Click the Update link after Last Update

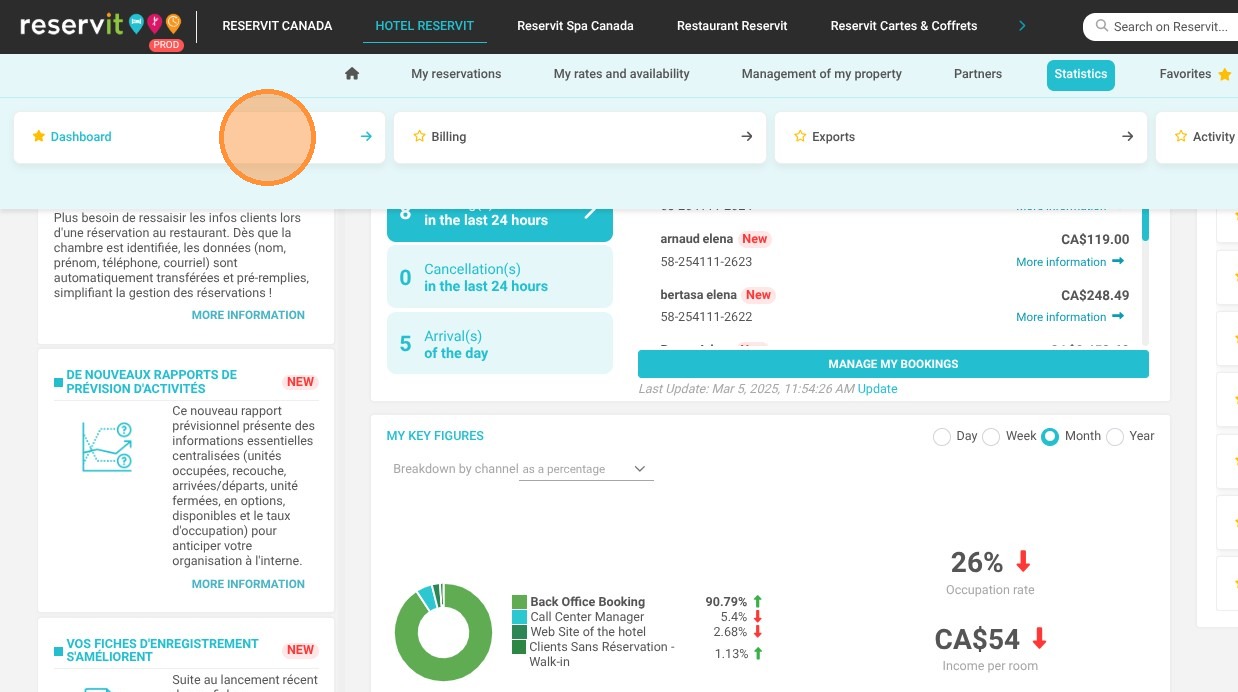click(877, 389)
